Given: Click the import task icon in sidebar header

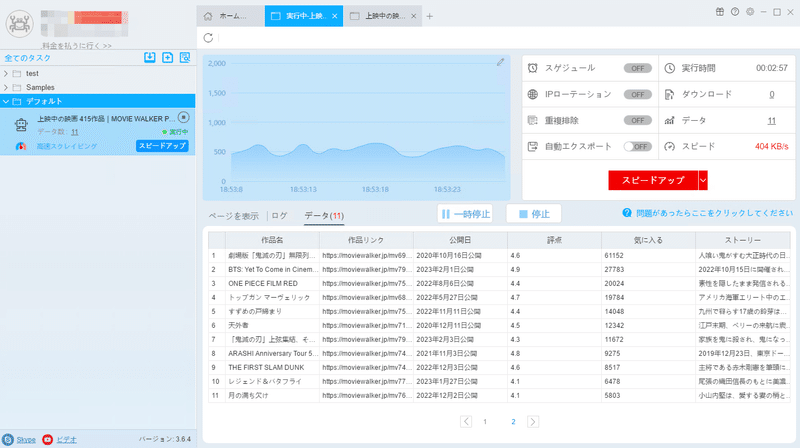Looking at the screenshot, I should point(149,58).
